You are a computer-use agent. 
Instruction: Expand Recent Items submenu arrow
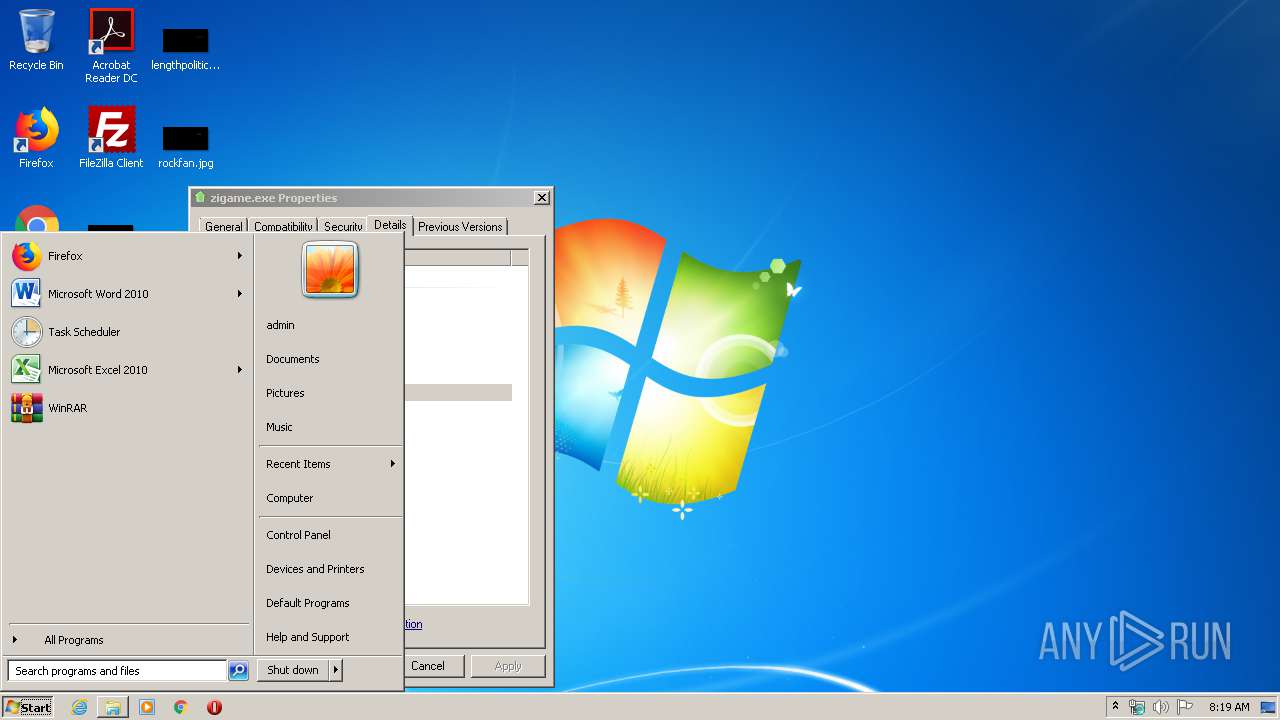(x=393, y=464)
